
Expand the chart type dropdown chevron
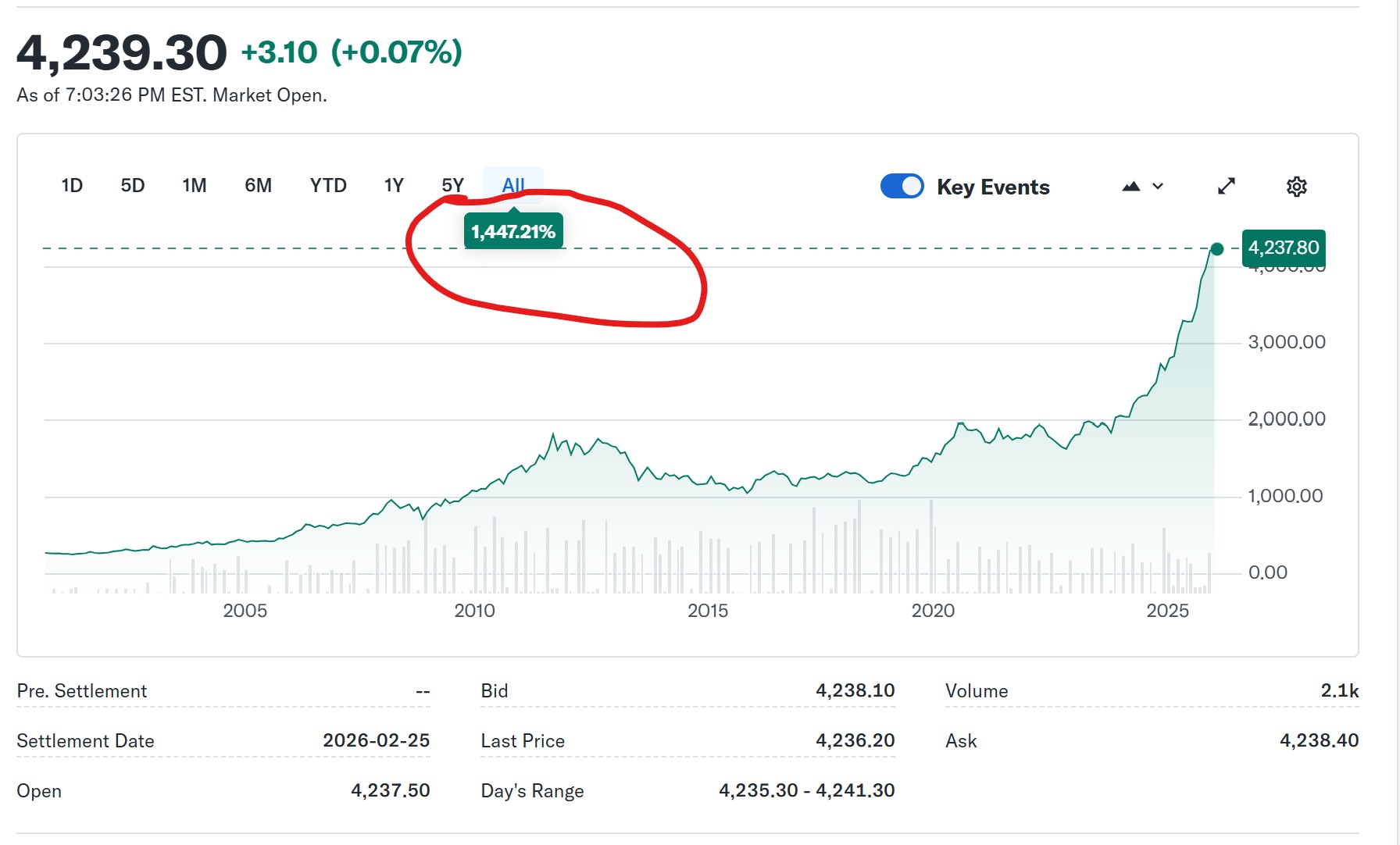[1158, 187]
